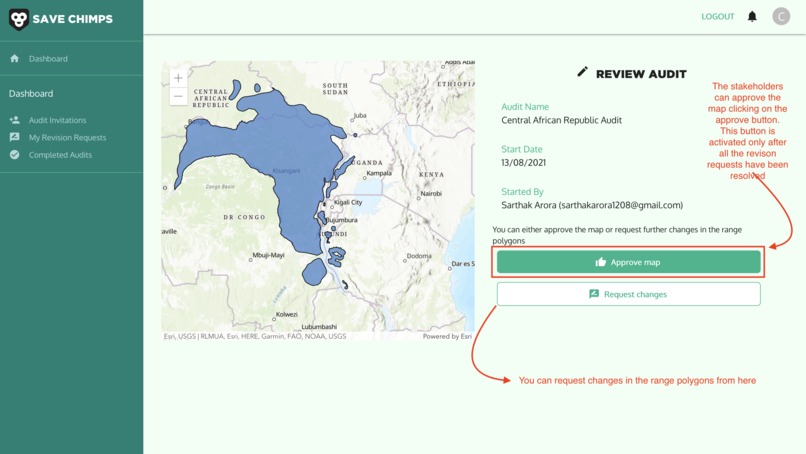The height and width of the screenshot is (454, 806).
Task: Approve the map
Action: tap(629, 262)
